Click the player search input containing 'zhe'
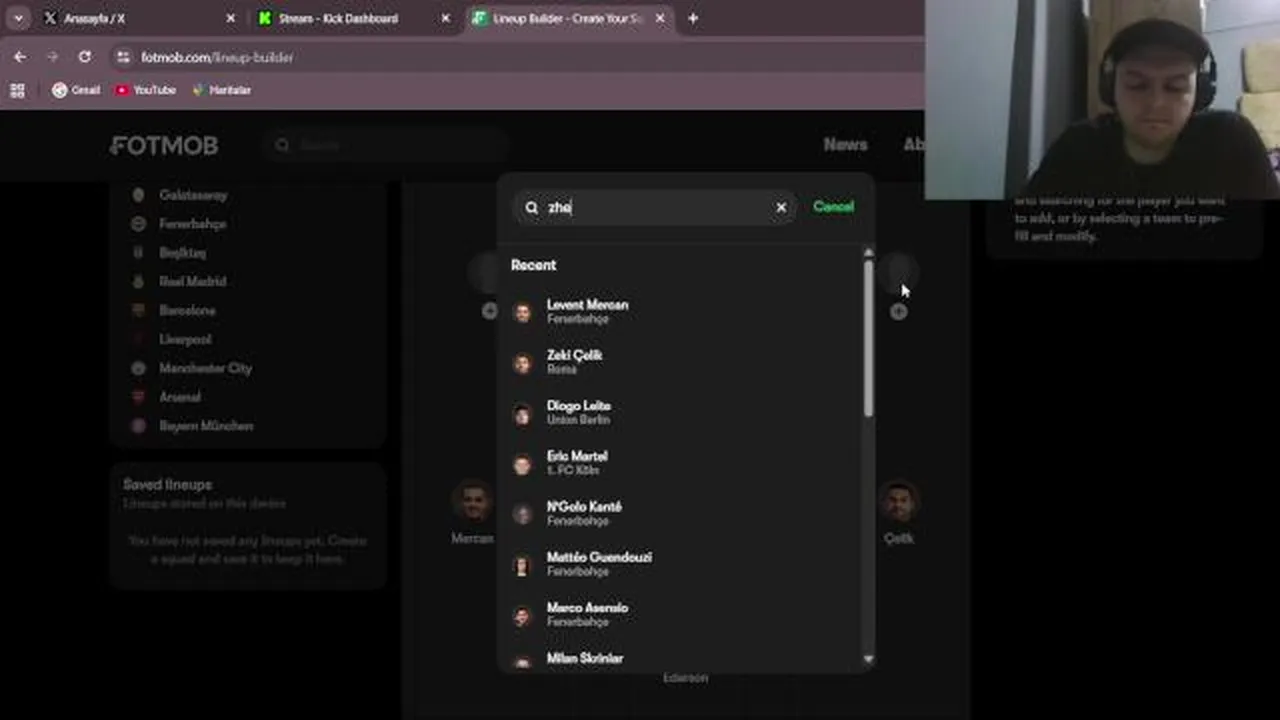The image size is (1280, 720). [x=657, y=207]
